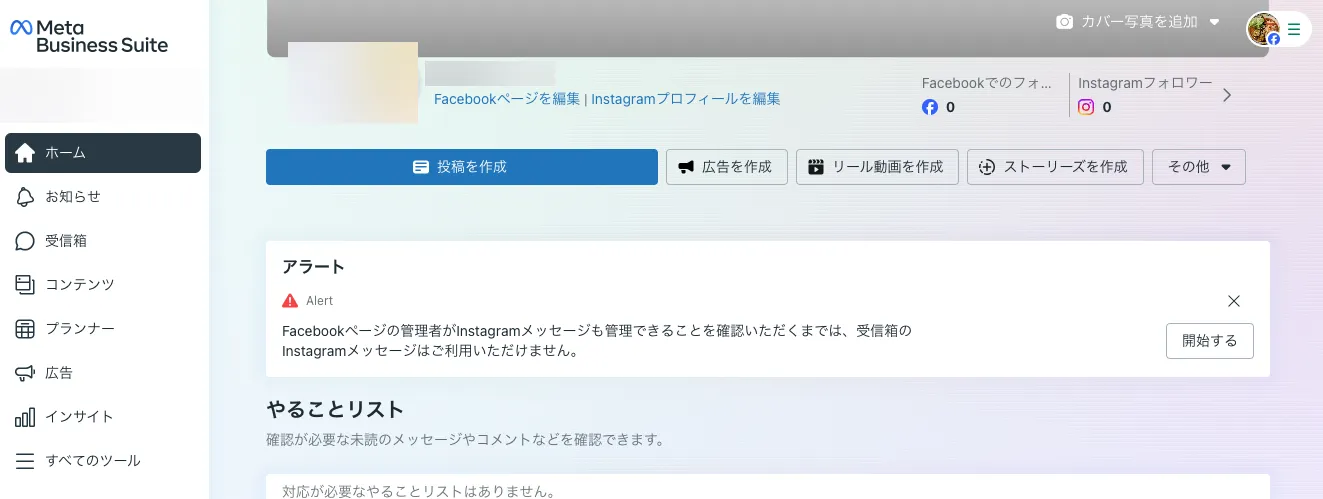This screenshot has height=499, width=1323.
Task: Click the hamburger icon beside すべてのツール
Action: click(25, 461)
